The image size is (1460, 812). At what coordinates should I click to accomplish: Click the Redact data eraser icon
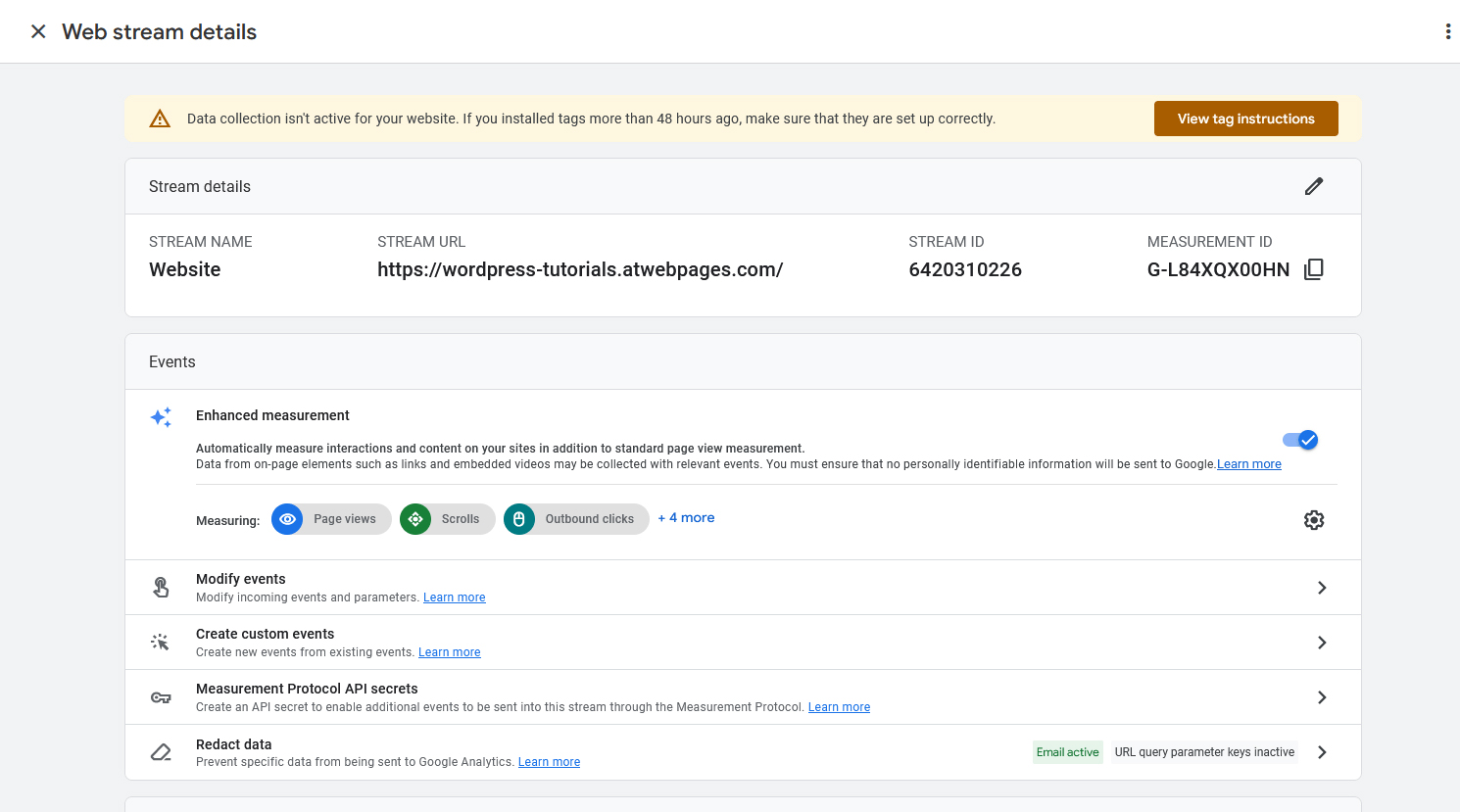pyautogui.click(x=161, y=751)
